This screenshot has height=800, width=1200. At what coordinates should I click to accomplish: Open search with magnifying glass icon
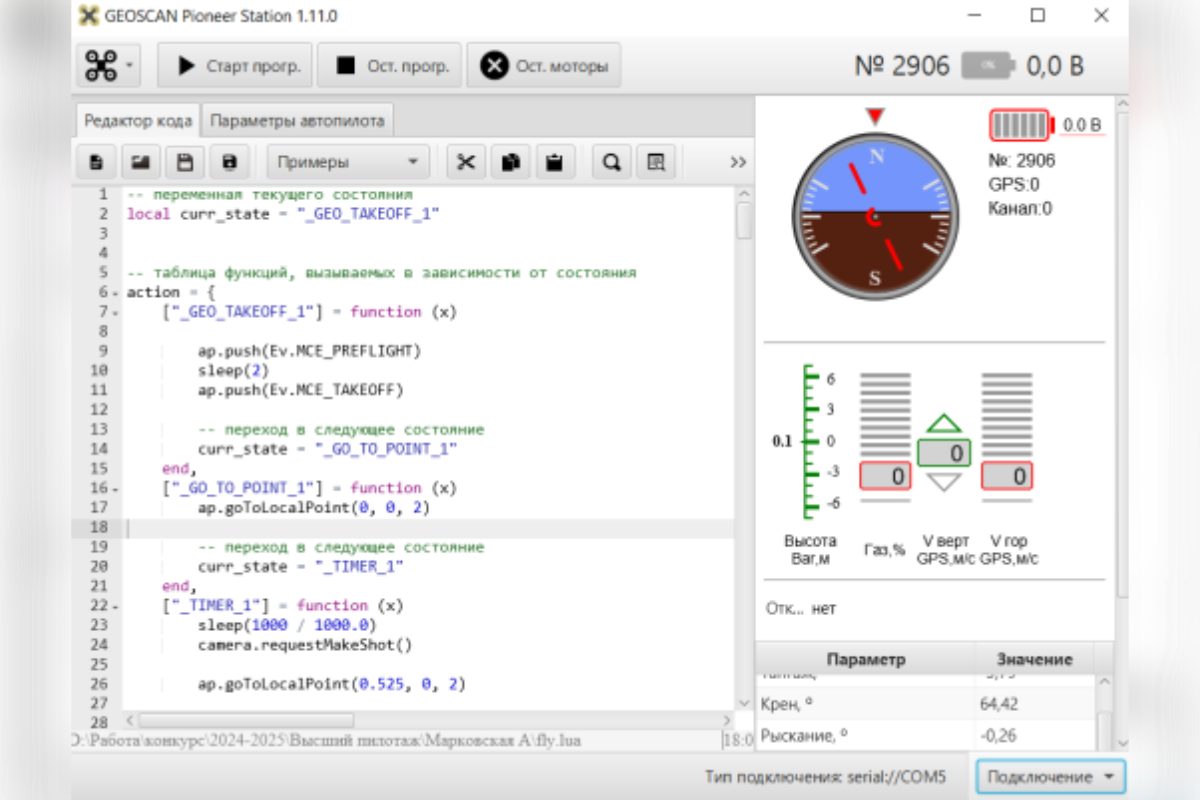[611, 162]
